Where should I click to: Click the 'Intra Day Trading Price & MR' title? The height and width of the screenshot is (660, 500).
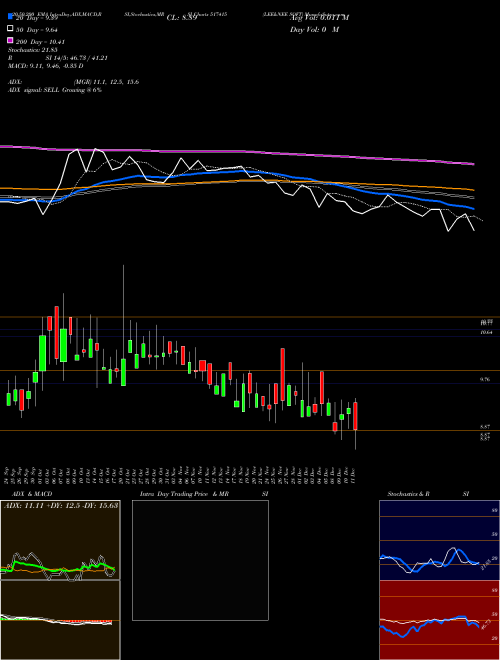pyautogui.click(x=184, y=494)
